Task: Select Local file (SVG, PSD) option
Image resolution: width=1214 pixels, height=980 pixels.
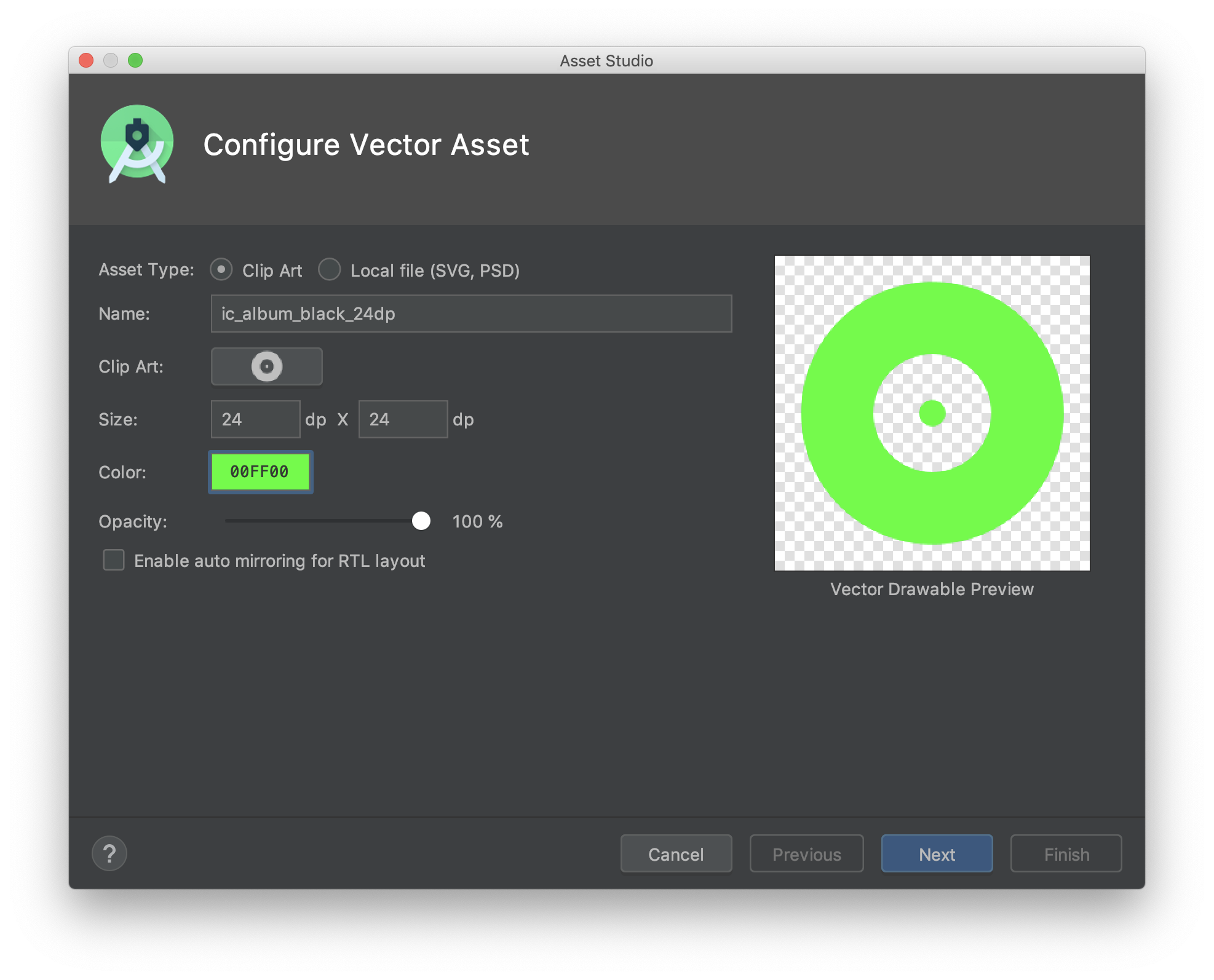Action: point(330,270)
